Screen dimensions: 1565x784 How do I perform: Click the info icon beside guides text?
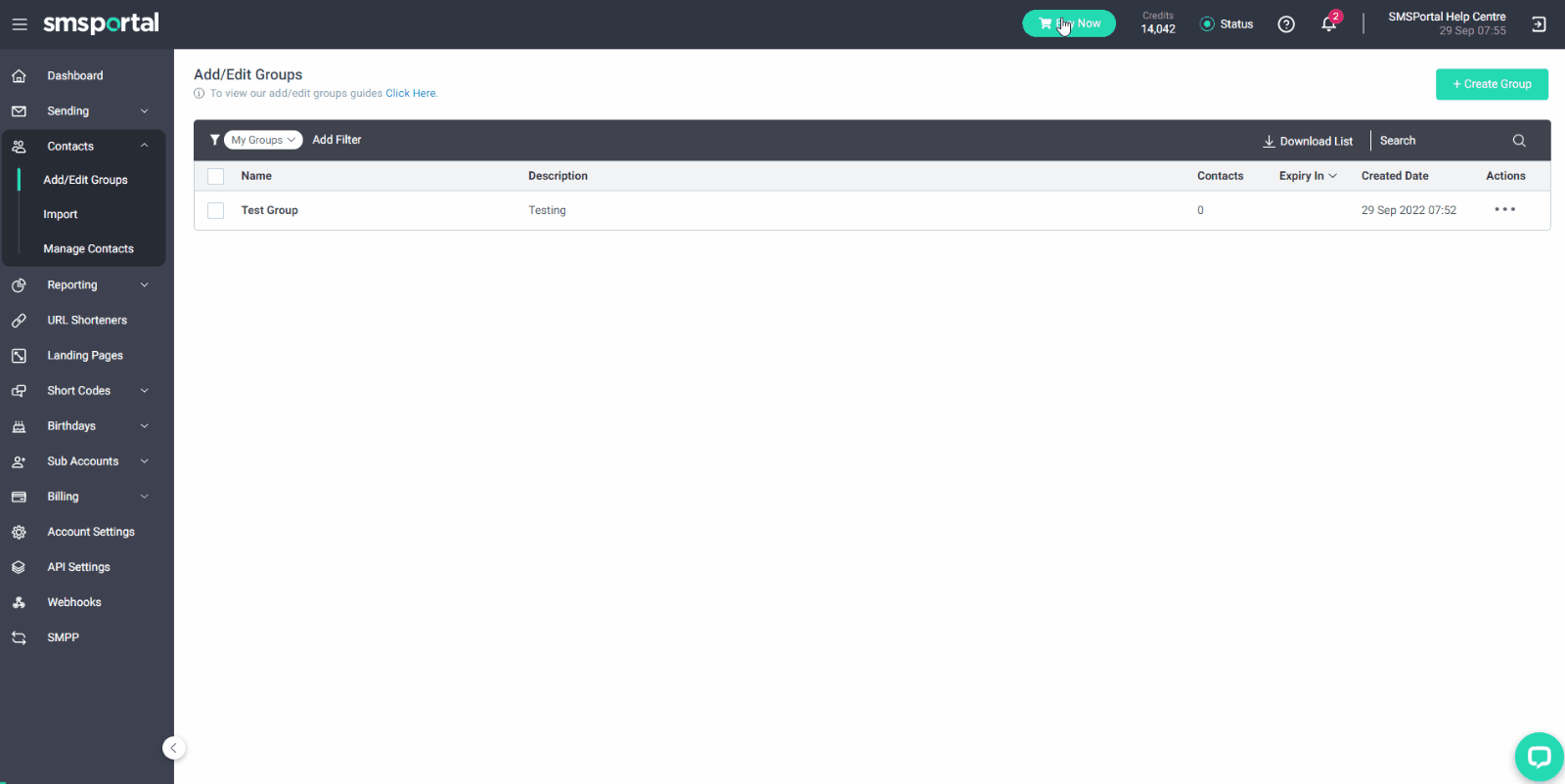[x=200, y=94]
